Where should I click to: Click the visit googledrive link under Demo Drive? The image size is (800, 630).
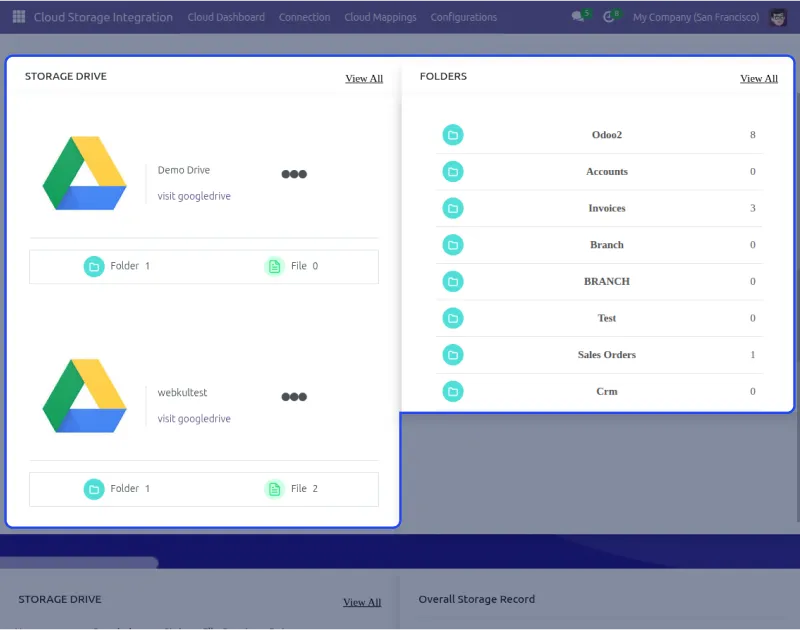195,196
